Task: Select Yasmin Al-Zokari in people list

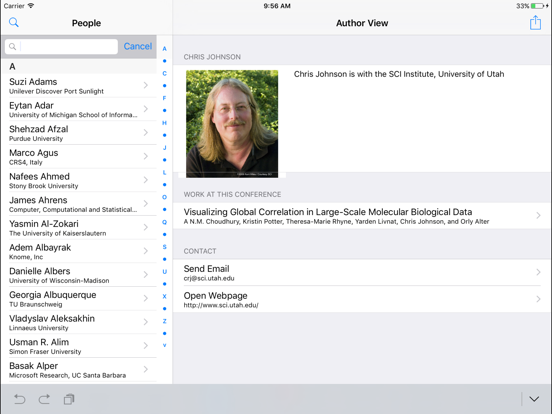Action: (79, 227)
